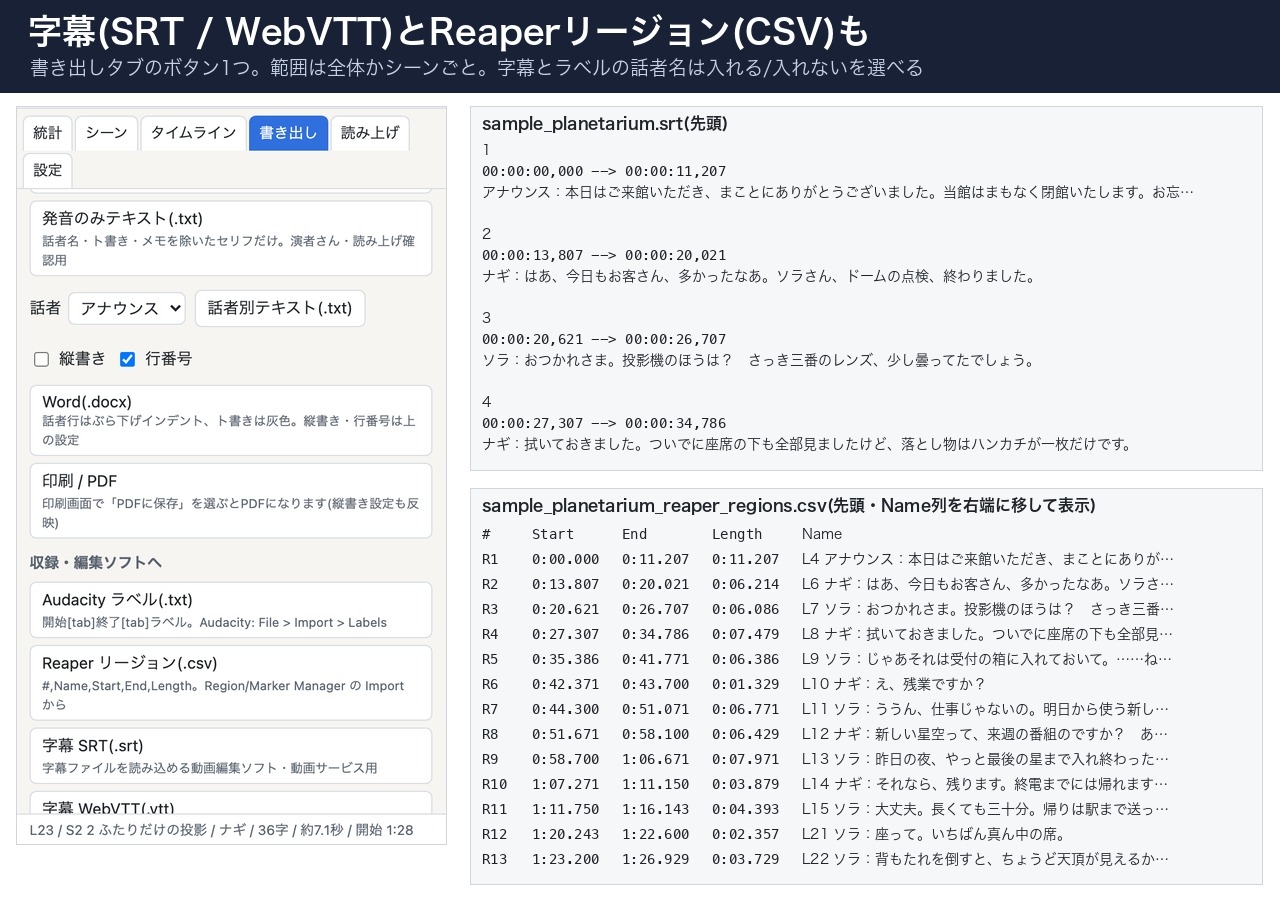Click the R6 row name L10 ナギ:え、残業ですか?
Viewport: 1280px width, 900px height.
tap(894, 684)
